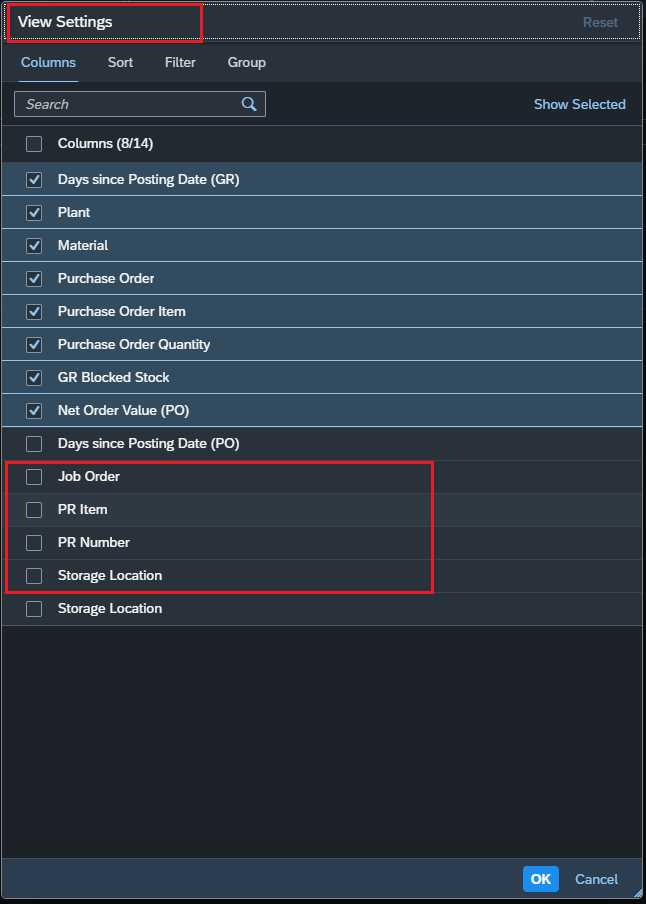Enable the Job Order column
Viewport: 646px width, 904px height.
click(34, 477)
